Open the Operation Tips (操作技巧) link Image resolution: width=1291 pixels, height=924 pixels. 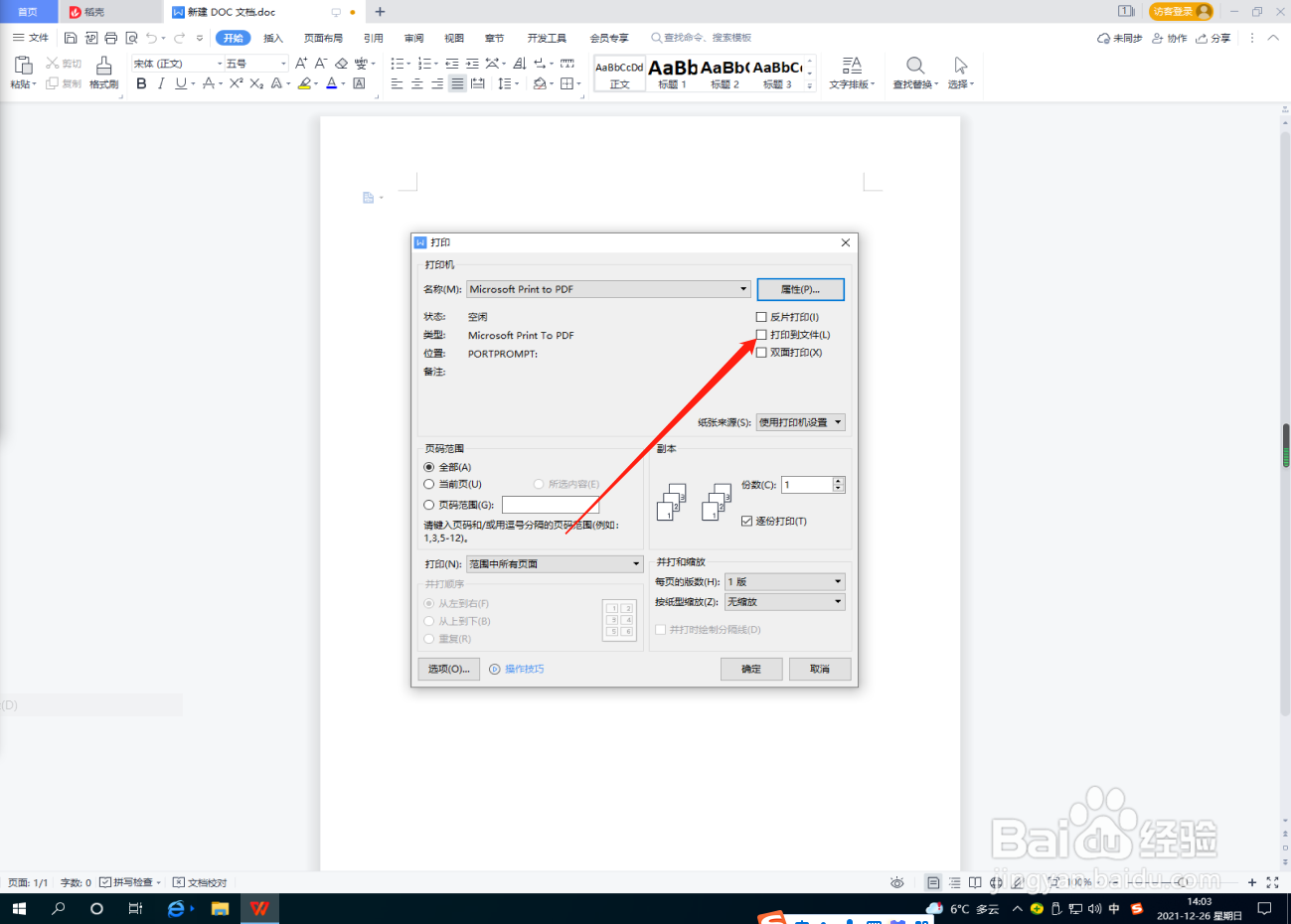tap(517, 669)
